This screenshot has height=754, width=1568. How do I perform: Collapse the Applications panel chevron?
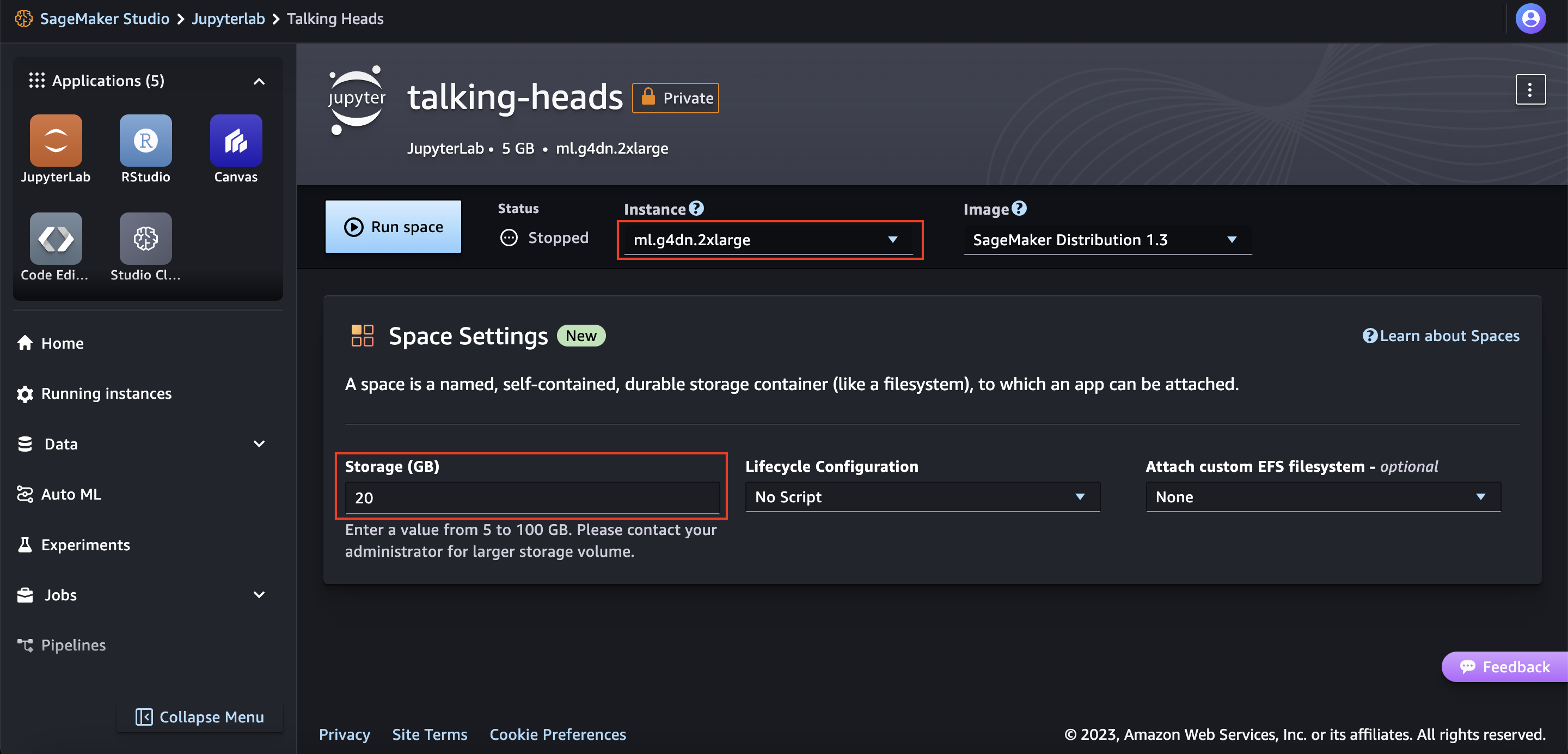coord(259,81)
